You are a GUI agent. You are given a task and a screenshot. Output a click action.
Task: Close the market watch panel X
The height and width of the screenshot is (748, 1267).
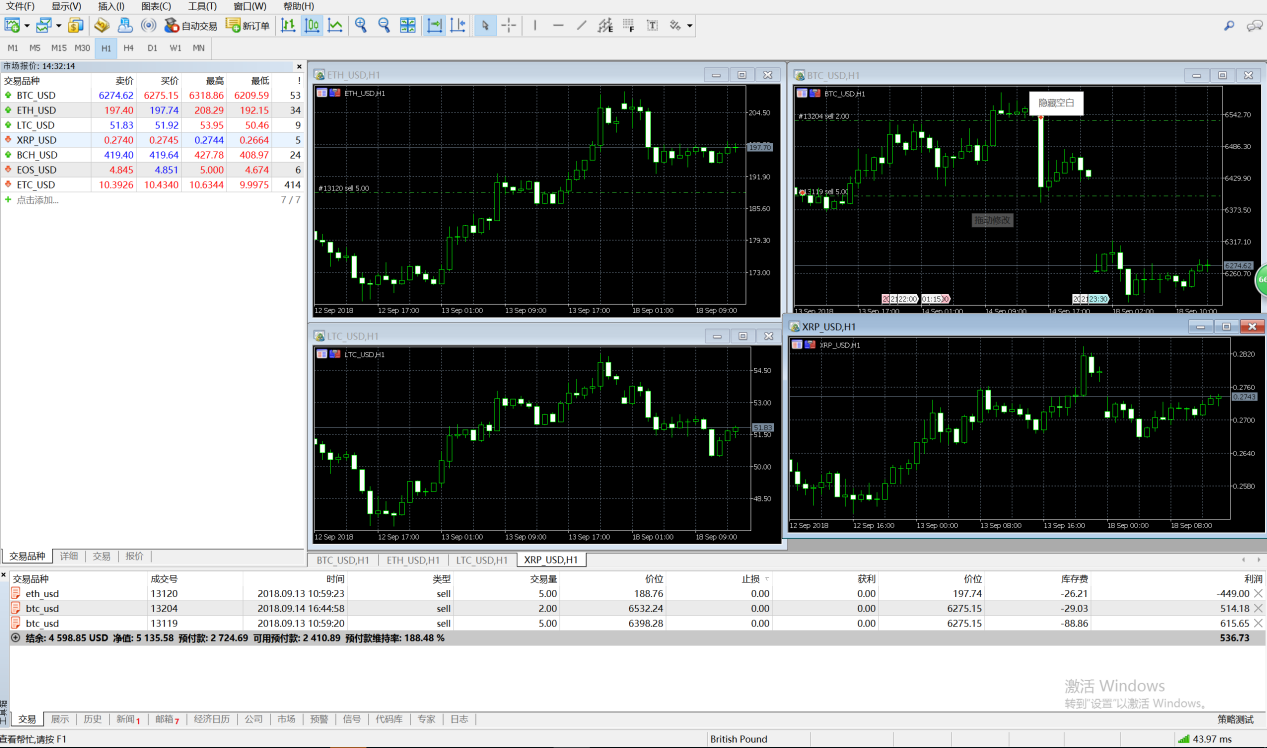299,66
